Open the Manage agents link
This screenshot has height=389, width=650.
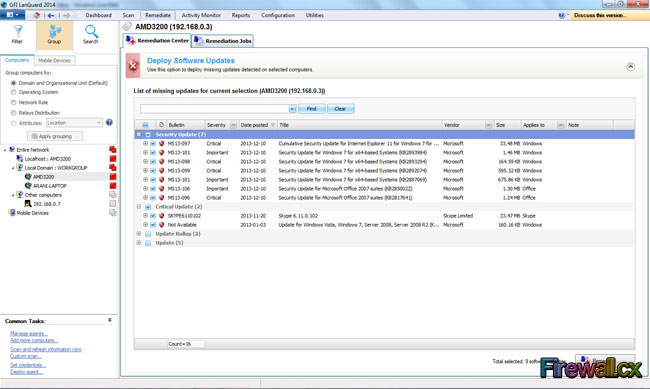coord(29,333)
